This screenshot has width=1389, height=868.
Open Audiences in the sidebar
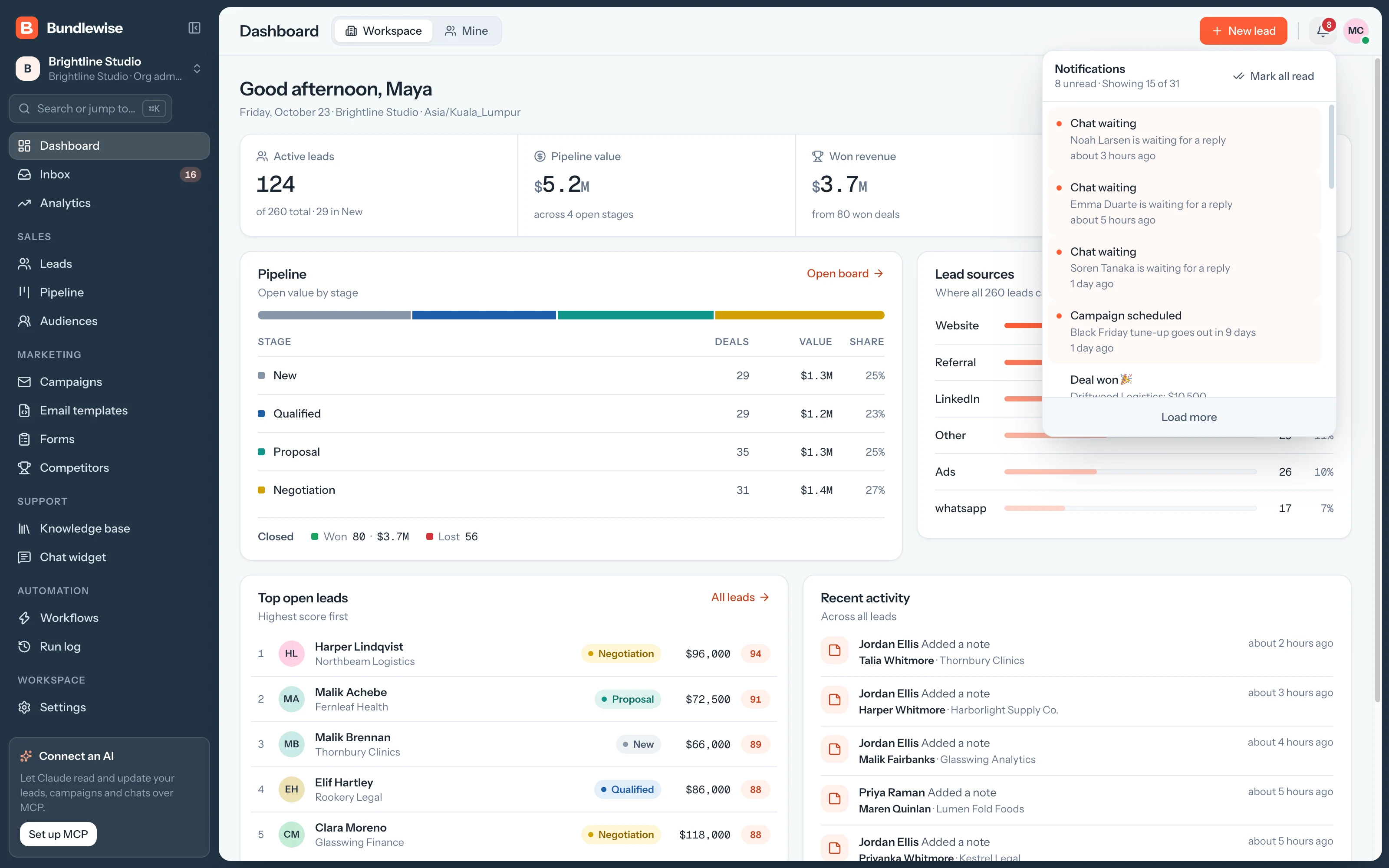coord(109,322)
